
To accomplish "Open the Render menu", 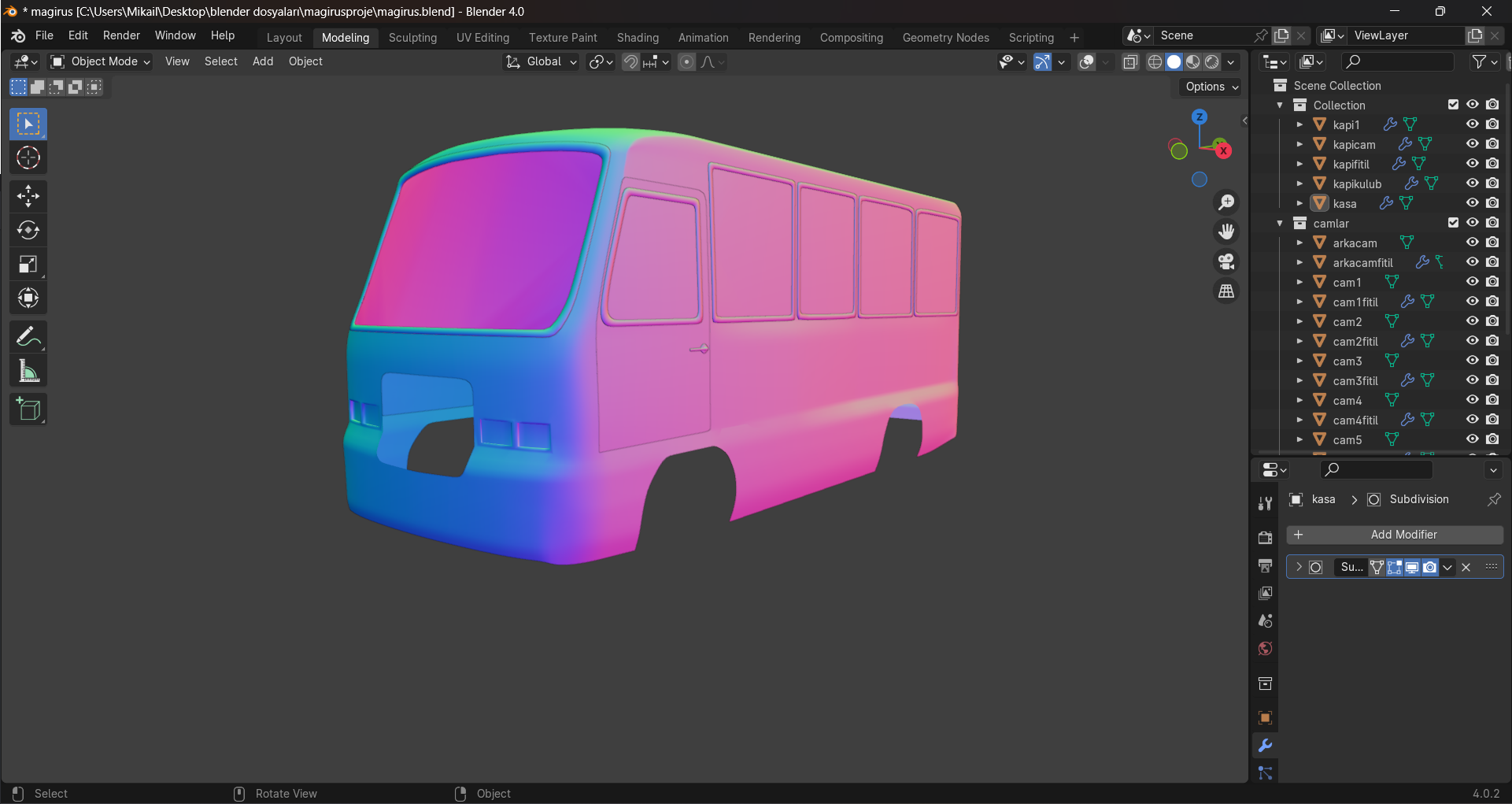I will coord(121,35).
